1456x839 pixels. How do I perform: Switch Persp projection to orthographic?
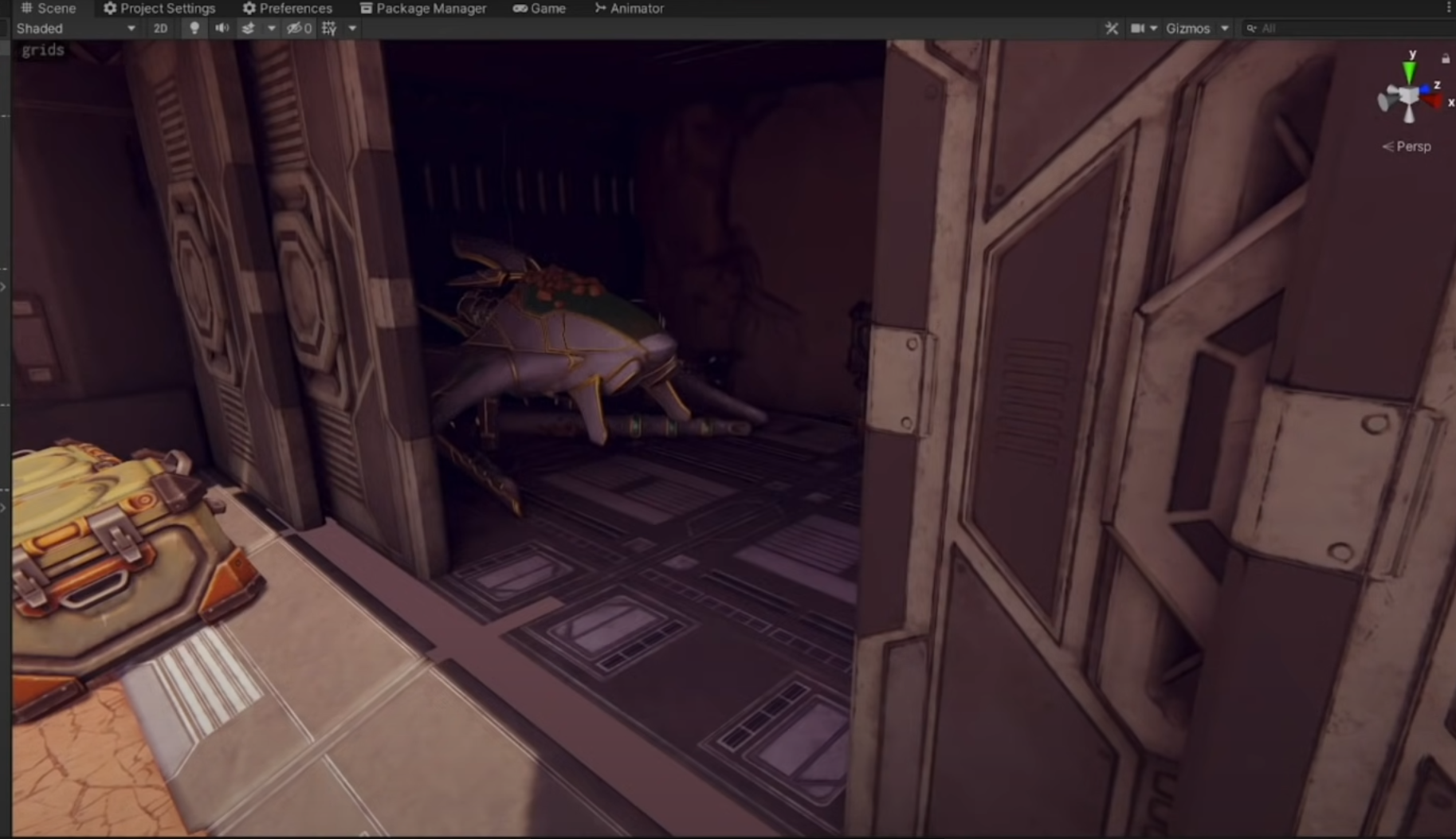pyautogui.click(x=1407, y=147)
